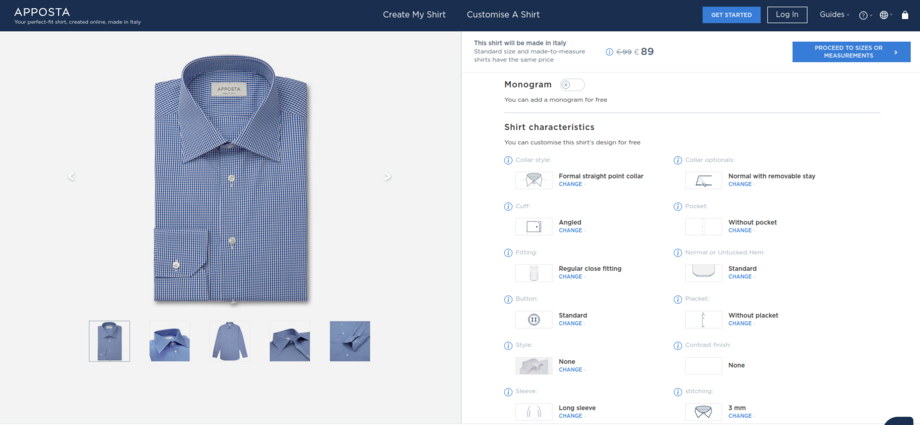Click the Get Started button

[x=730, y=15]
